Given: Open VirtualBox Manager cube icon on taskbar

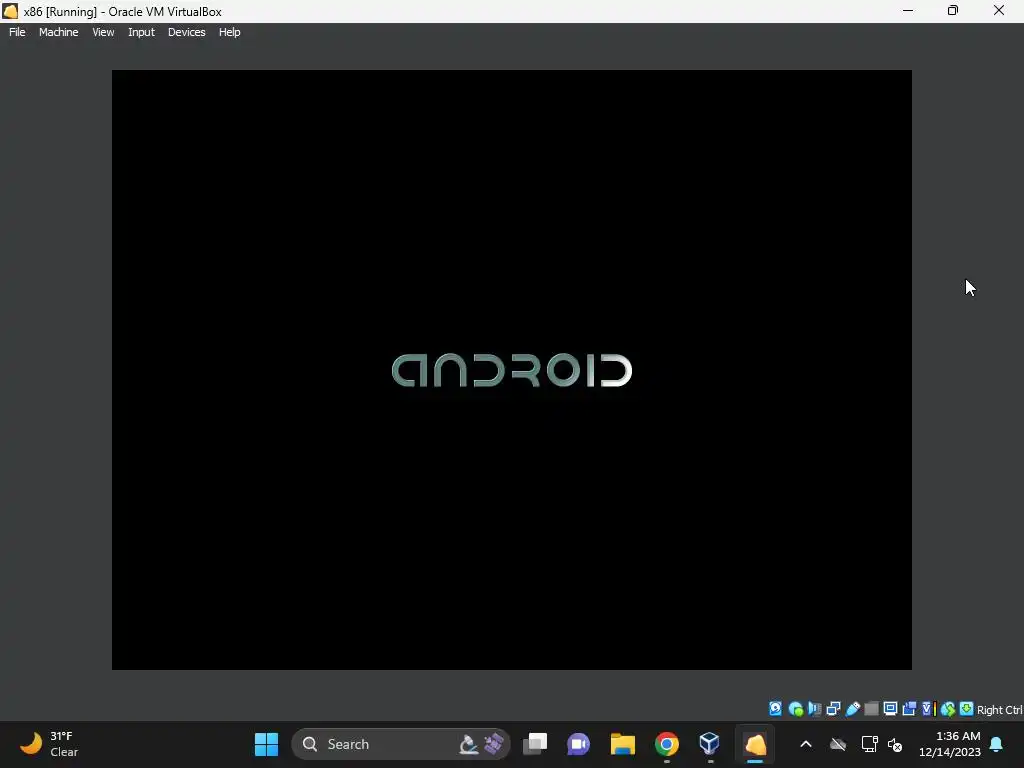Looking at the screenshot, I should (x=710, y=744).
